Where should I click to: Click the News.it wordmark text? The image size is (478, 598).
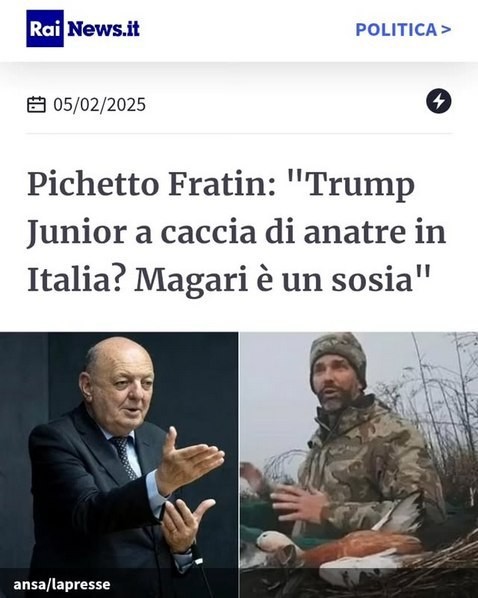click(103, 29)
